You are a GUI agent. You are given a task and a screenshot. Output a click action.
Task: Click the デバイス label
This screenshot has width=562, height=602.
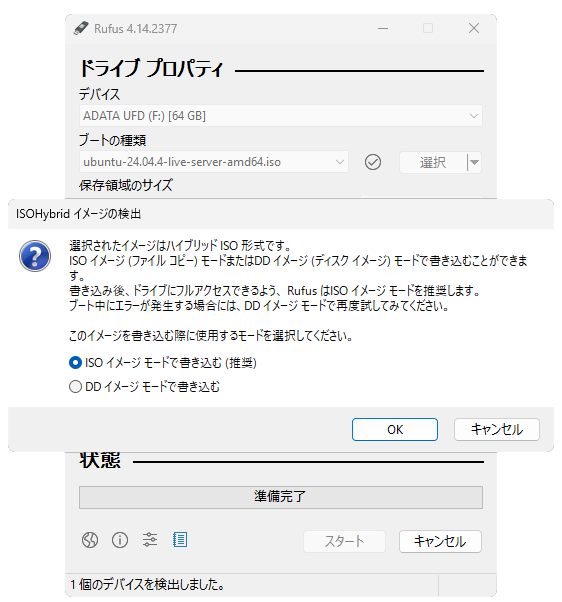pyautogui.click(x=99, y=94)
